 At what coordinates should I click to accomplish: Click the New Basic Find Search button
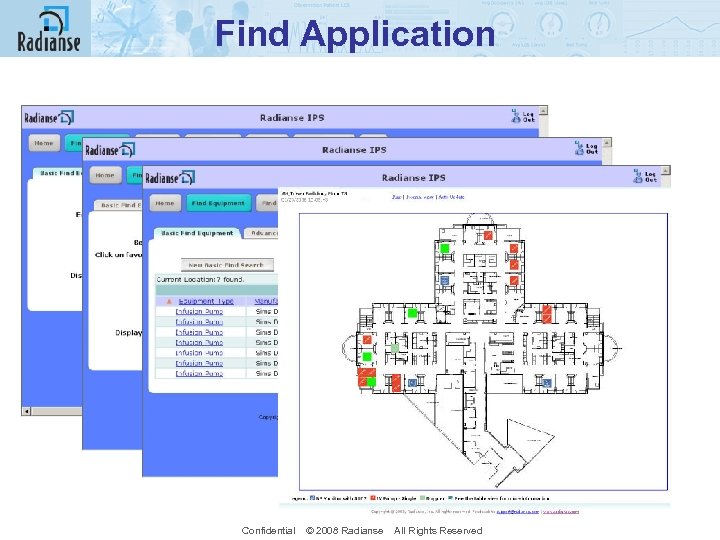pyautogui.click(x=227, y=265)
